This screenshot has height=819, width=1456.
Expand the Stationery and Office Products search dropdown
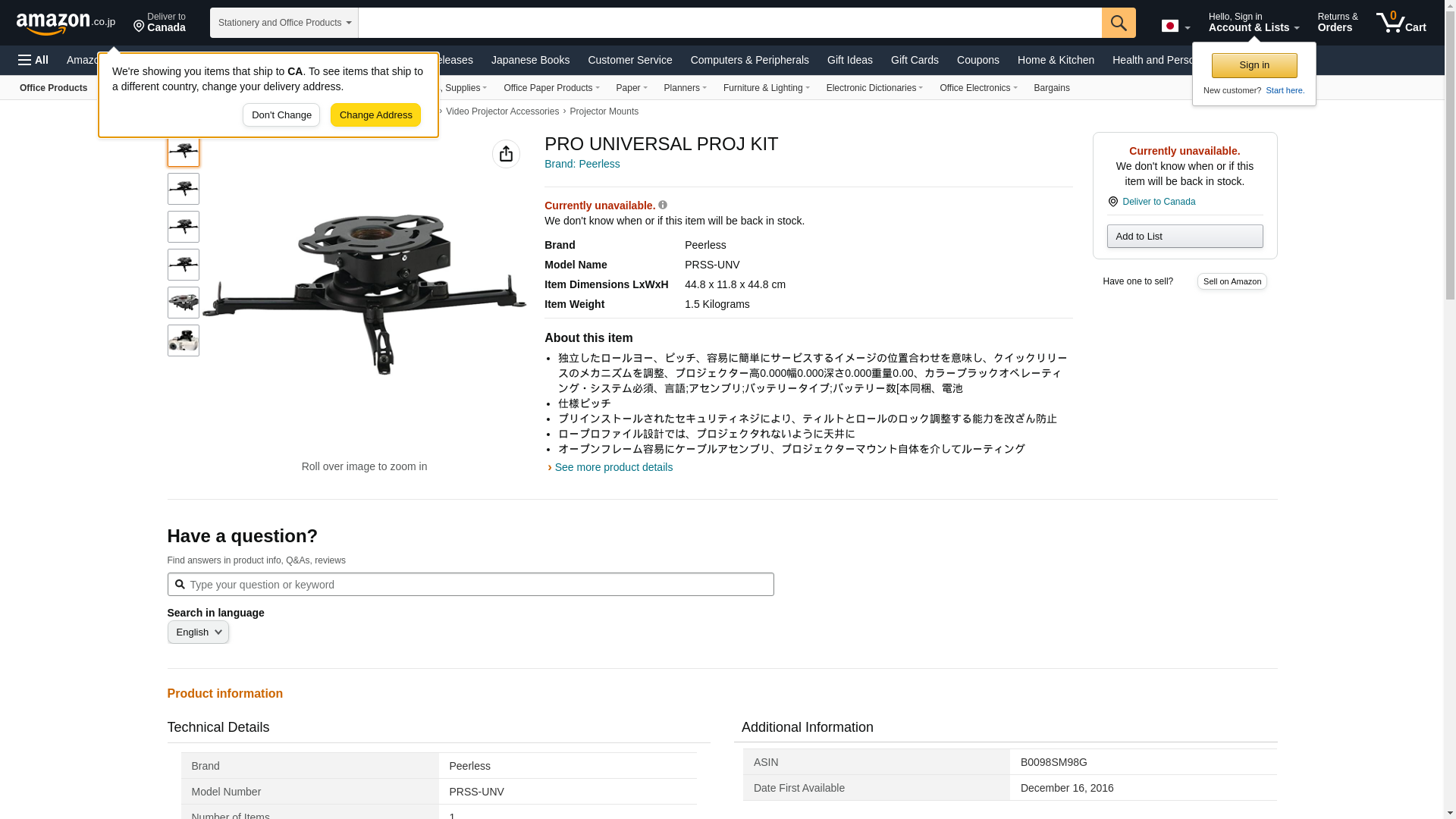click(x=284, y=23)
